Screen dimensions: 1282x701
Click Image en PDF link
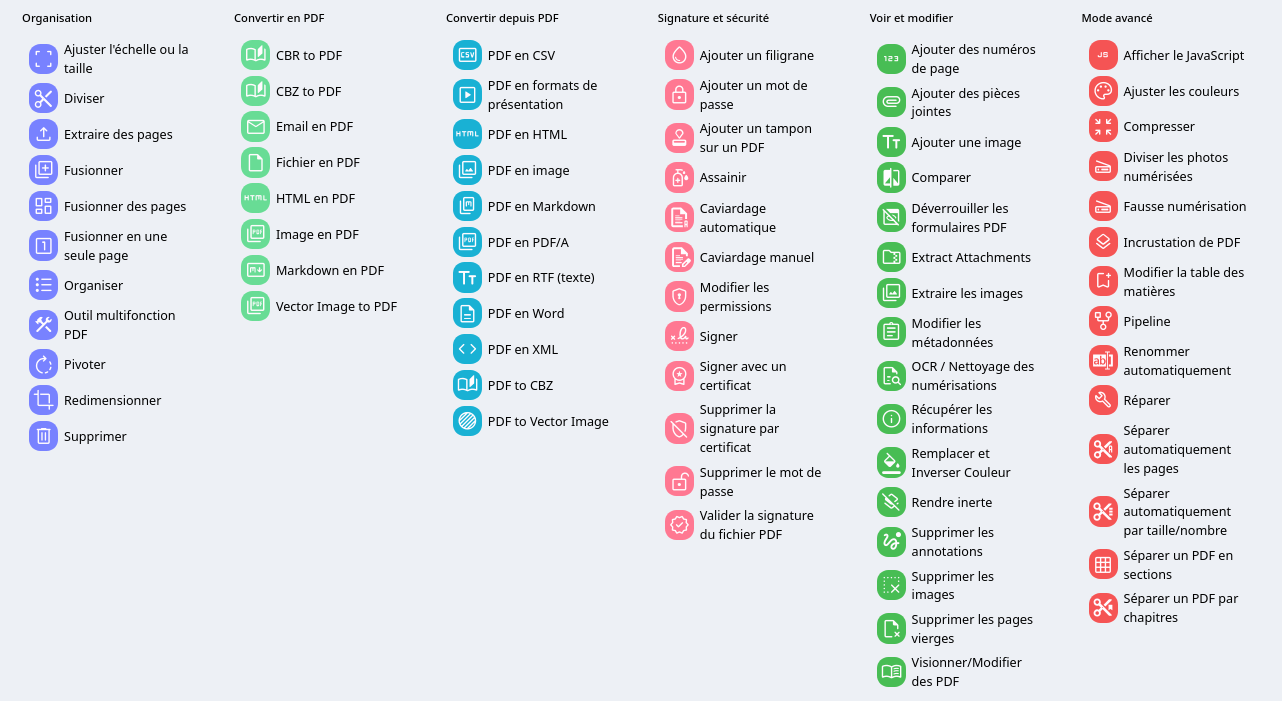click(317, 234)
